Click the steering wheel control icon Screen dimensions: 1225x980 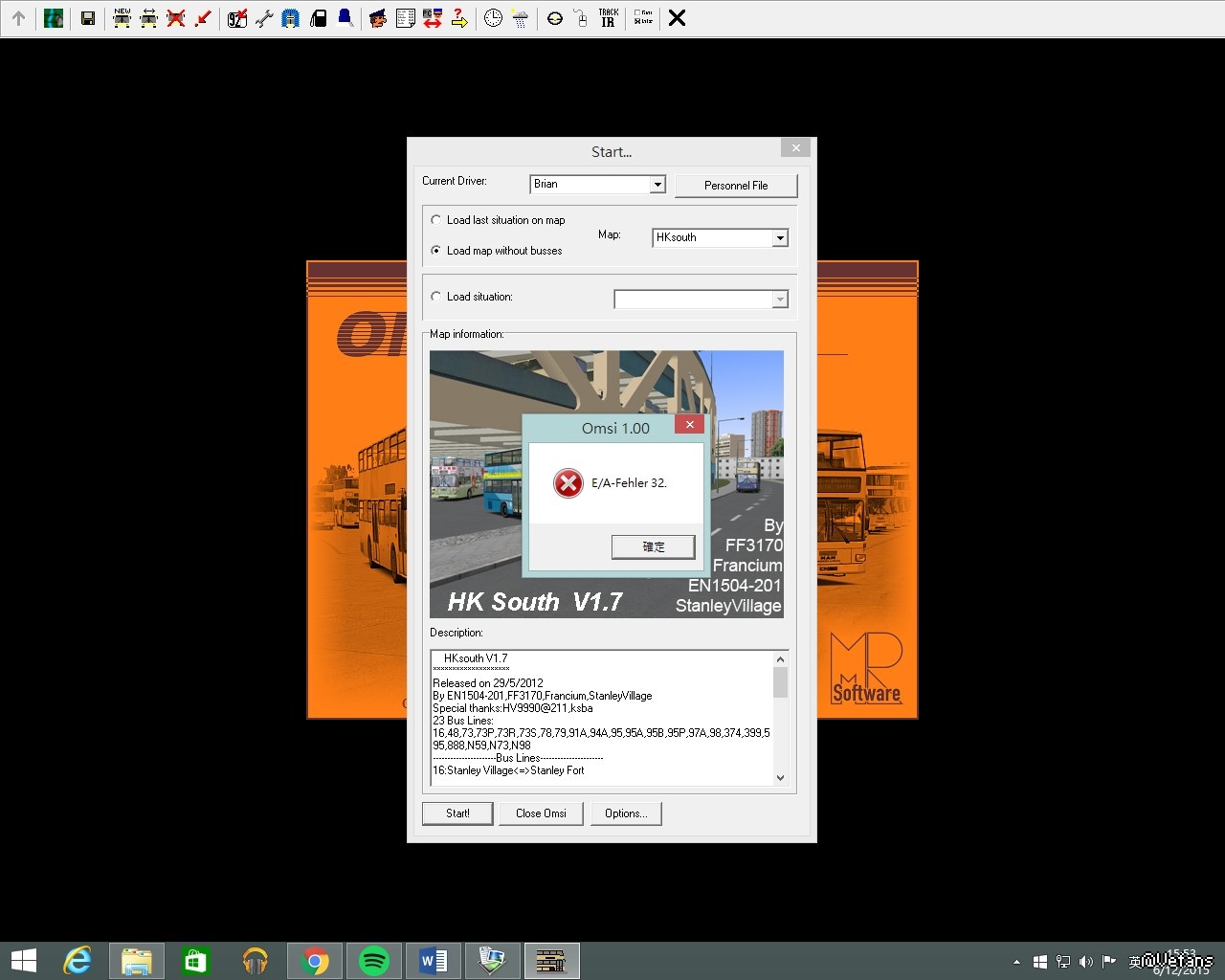pyautogui.click(x=555, y=18)
